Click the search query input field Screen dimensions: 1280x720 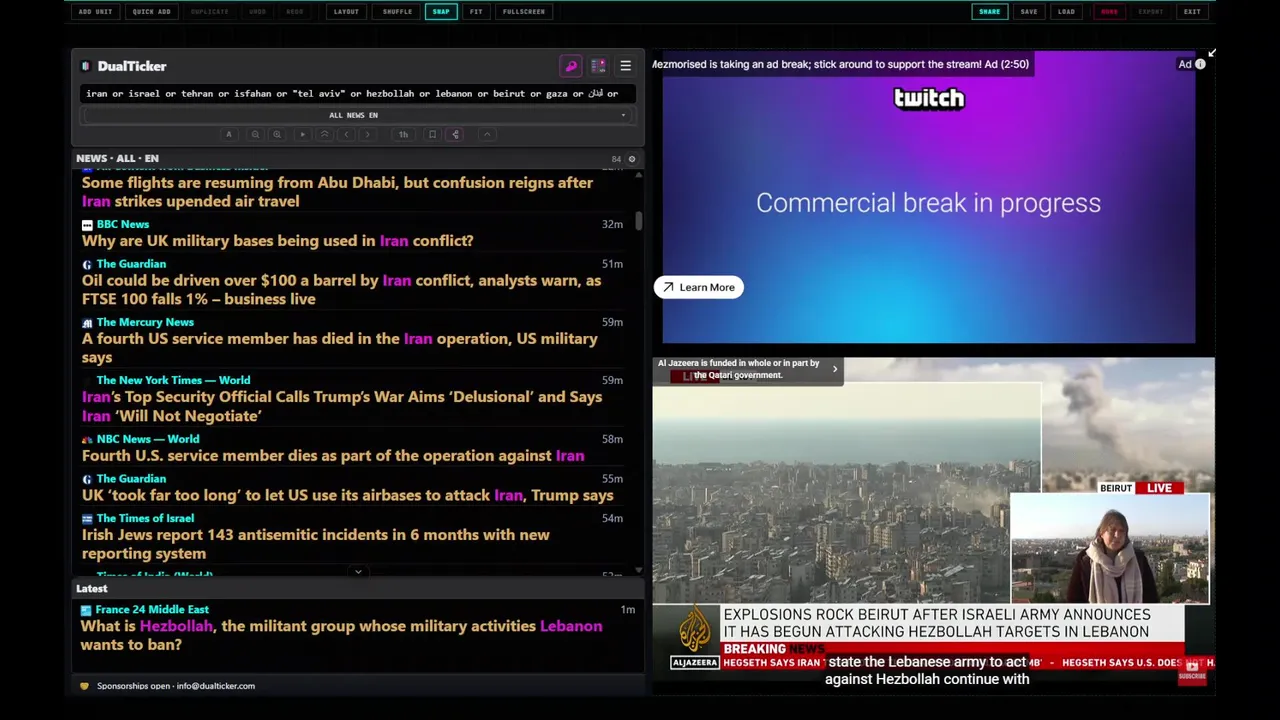[358, 94]
